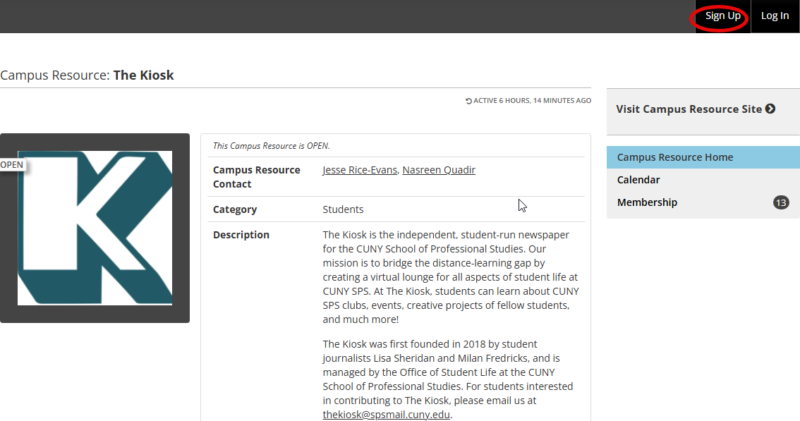The width and height of the screenshot is (800, 421).
Task: Open the Membership section
Action: (703, 202)
